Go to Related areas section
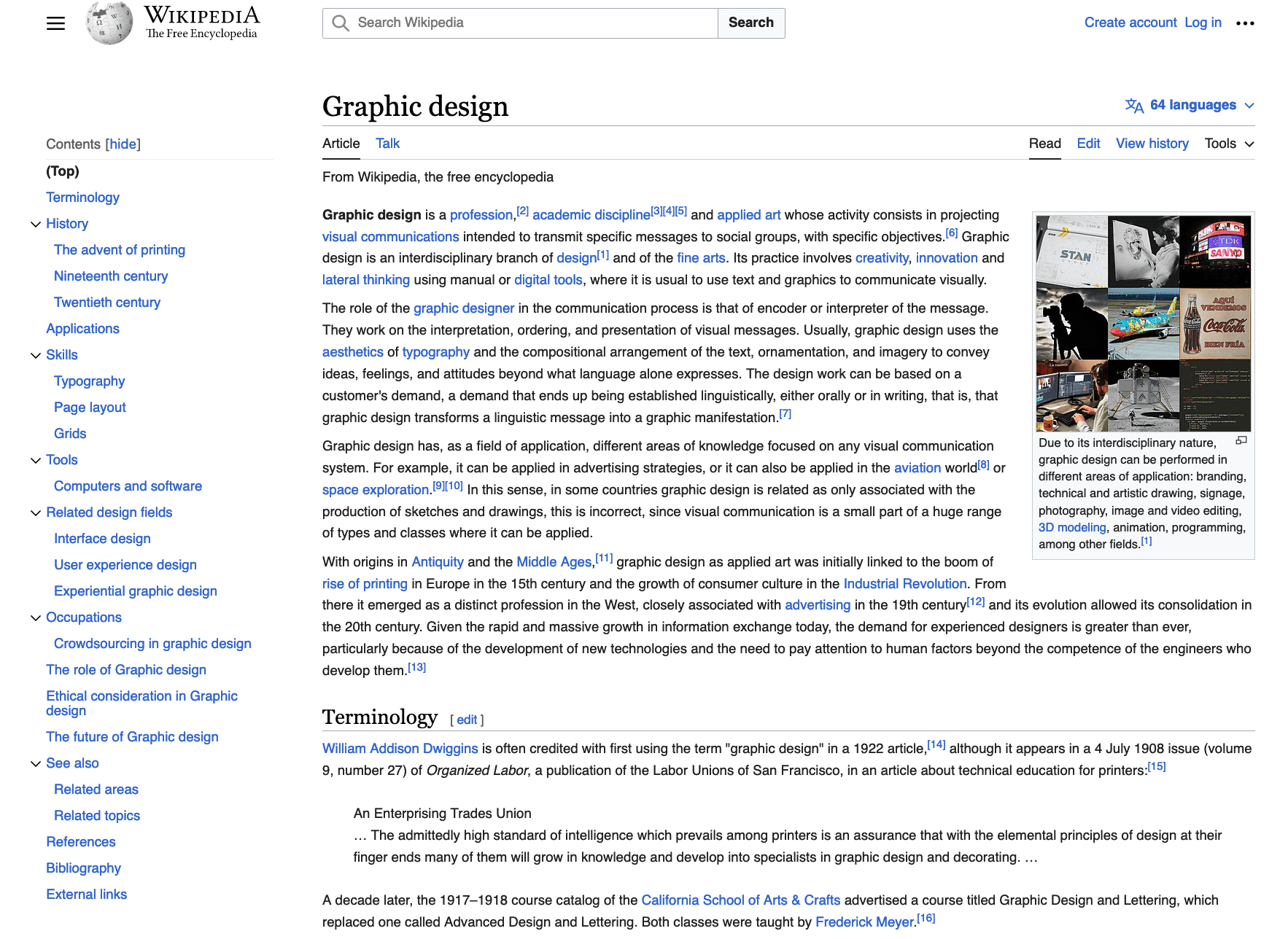Image resolution: width=1288 pixels, height=939 pixels. [x=96, y=790]
